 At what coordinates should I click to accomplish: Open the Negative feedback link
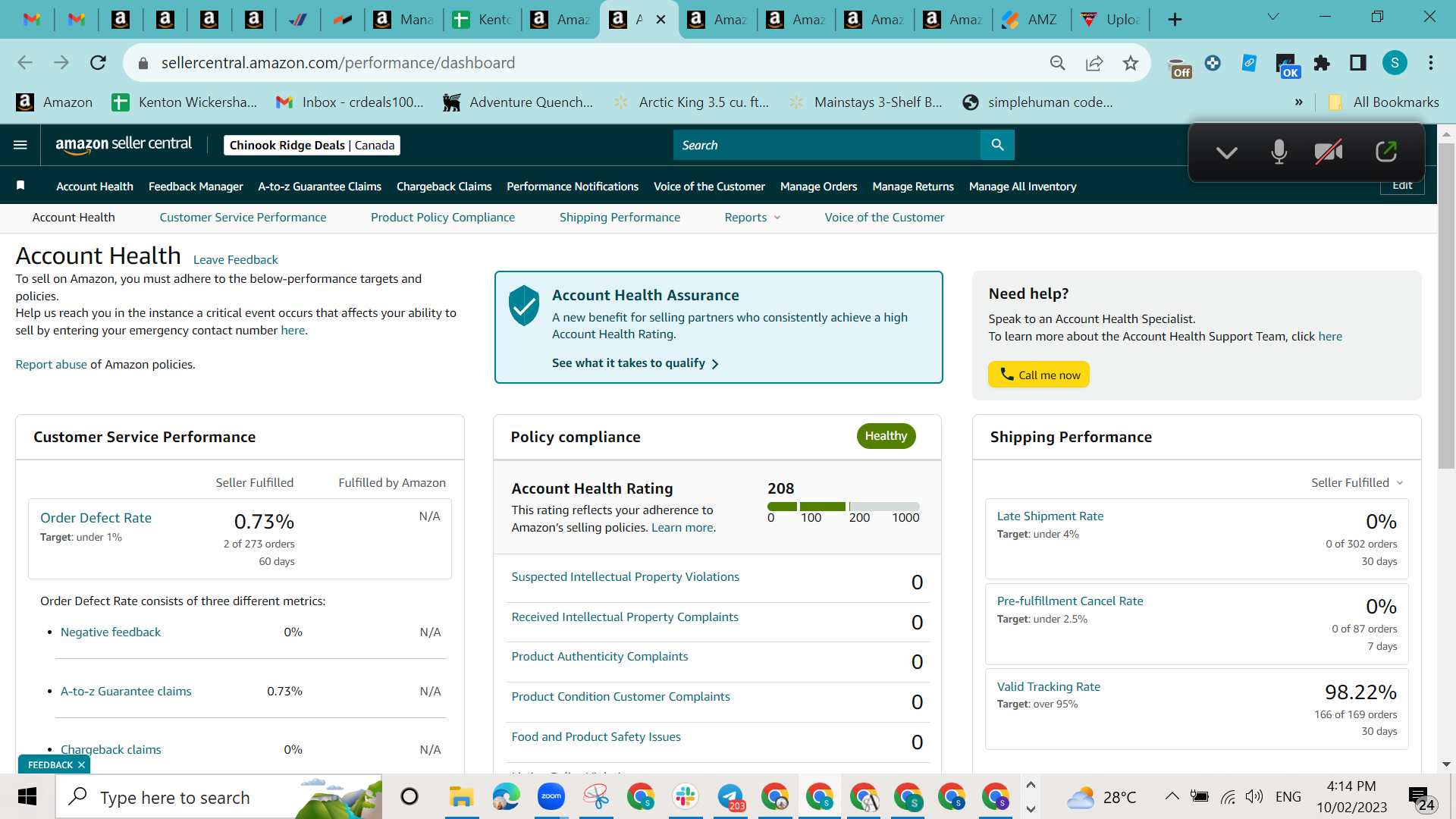tap(111, 632)
